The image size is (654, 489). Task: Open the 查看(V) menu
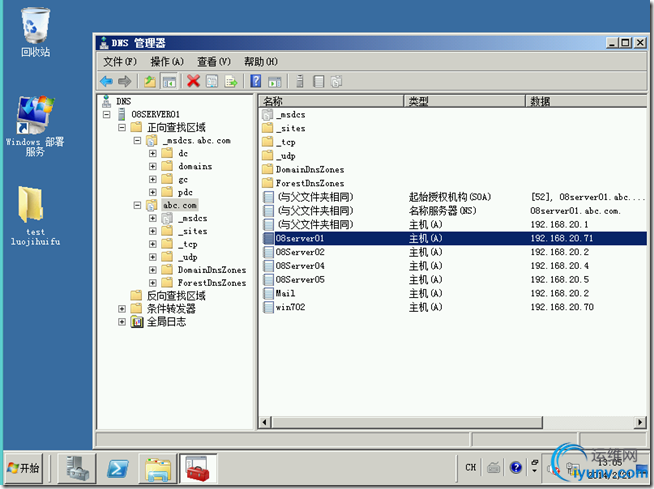214,62
